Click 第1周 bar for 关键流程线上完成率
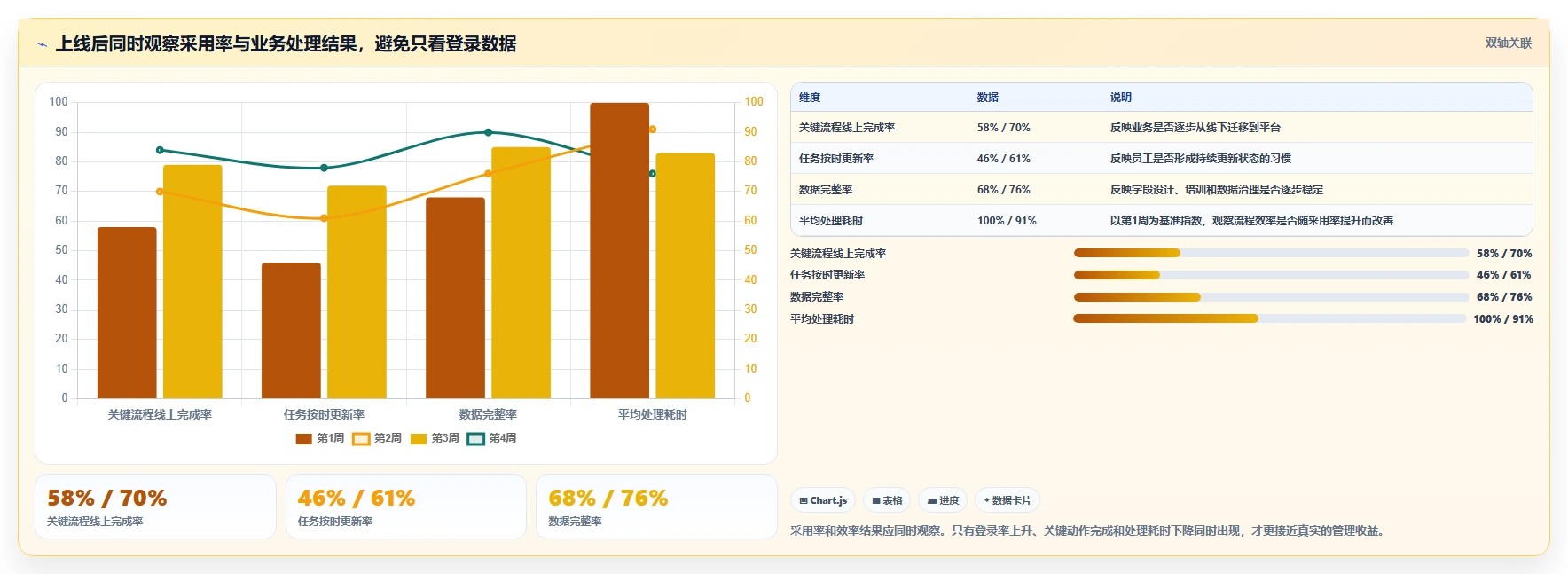 click(x=127, y=313)
